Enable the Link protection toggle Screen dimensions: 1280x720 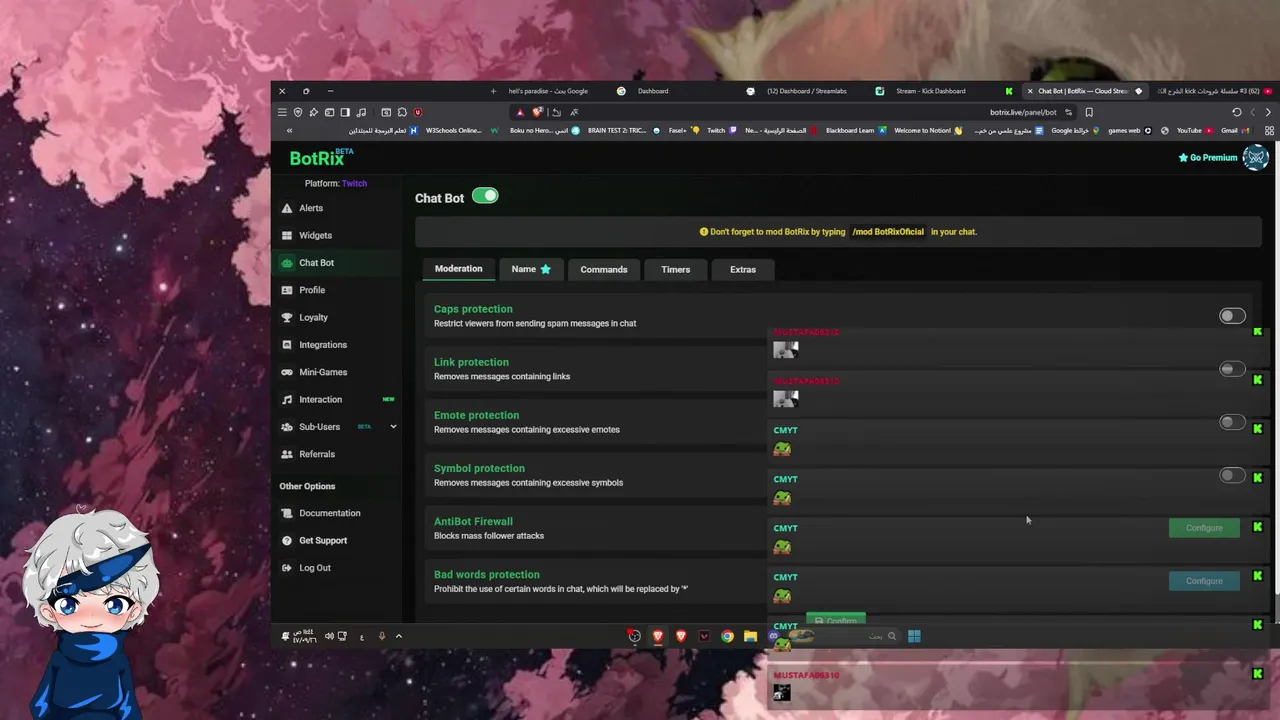click(x=1232, y=369)
